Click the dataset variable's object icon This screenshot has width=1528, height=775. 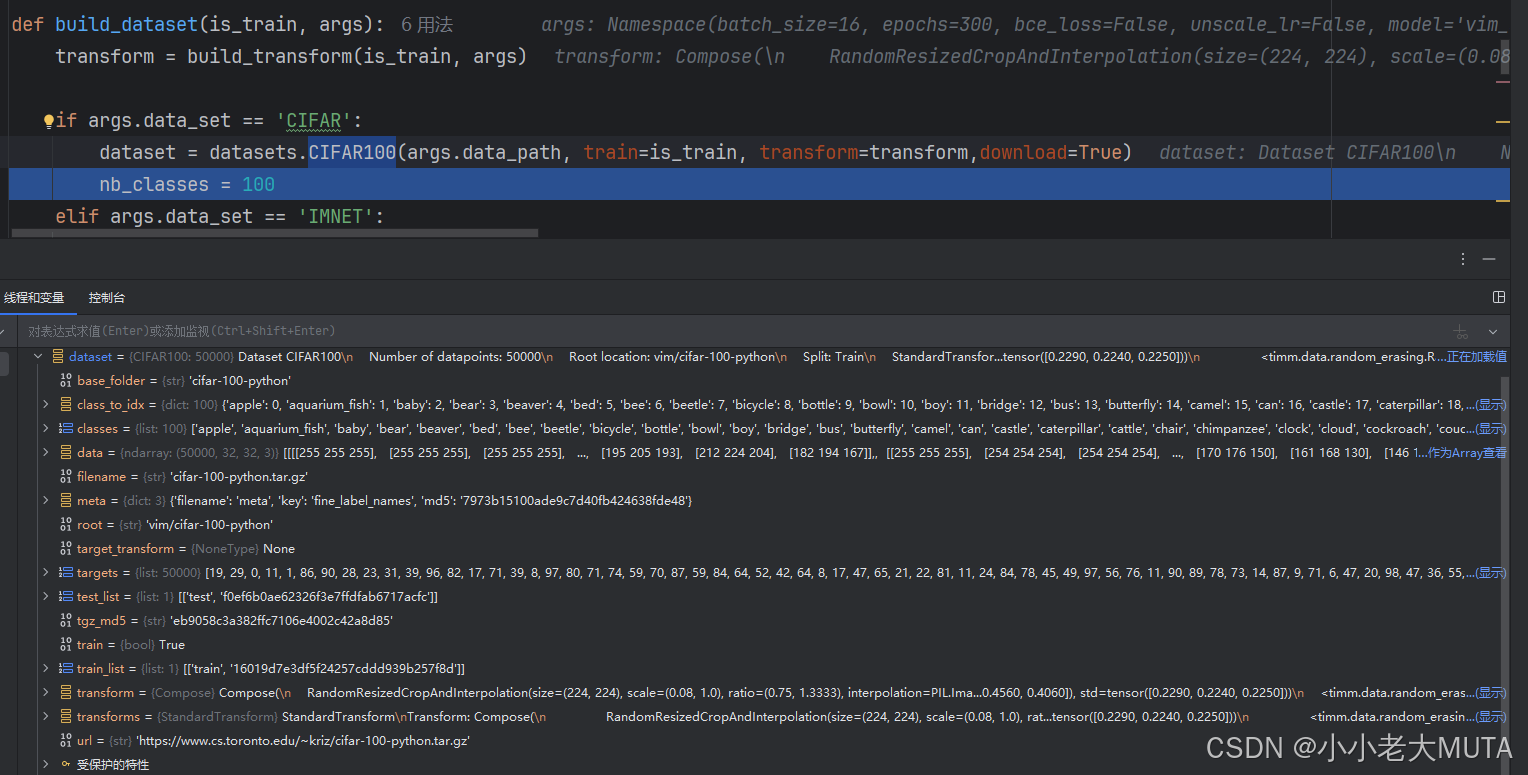point(58,356)
